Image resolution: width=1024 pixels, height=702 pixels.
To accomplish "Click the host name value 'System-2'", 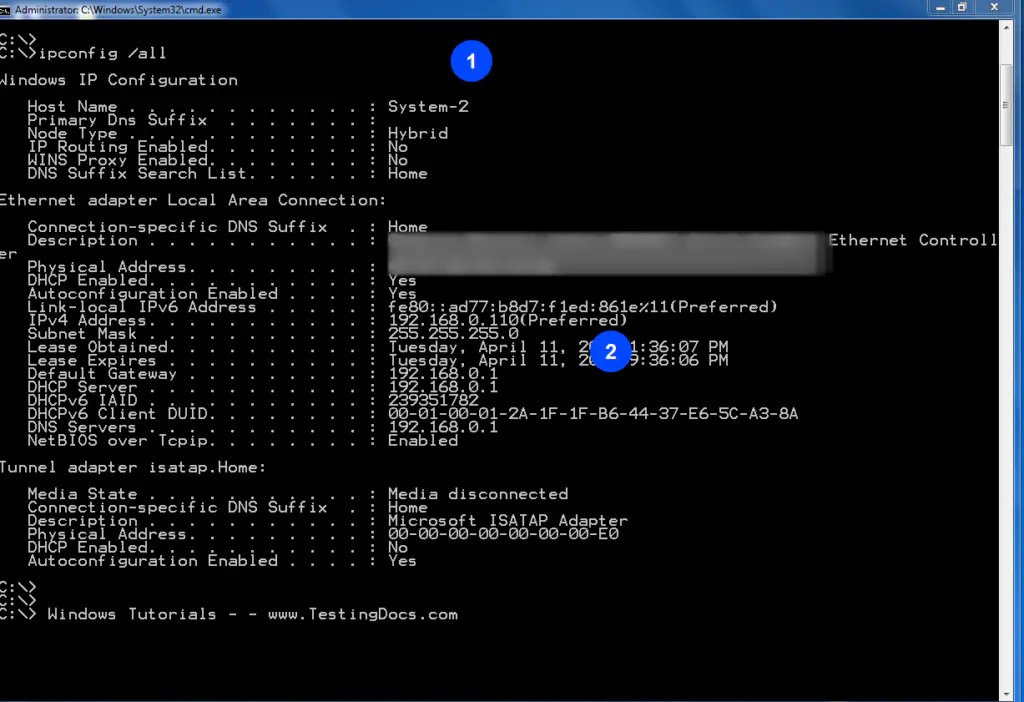I will tap(428, 106).
